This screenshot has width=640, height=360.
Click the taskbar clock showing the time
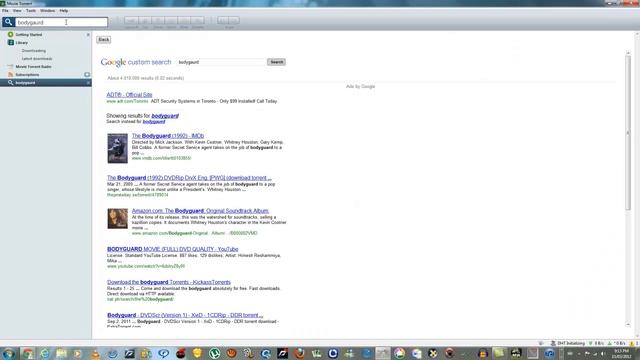621,353
